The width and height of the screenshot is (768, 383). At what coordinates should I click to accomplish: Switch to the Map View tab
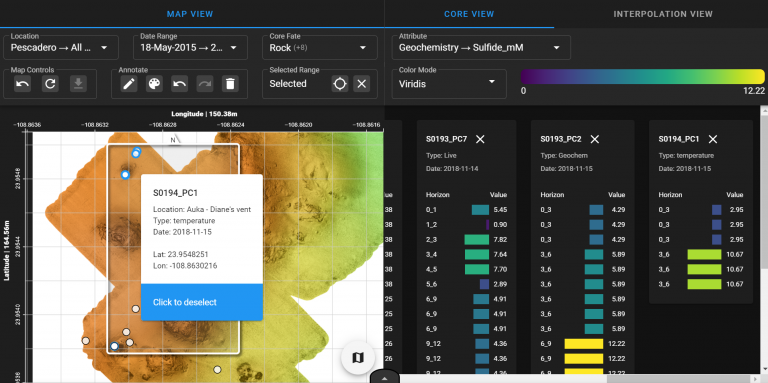(190, 14)
